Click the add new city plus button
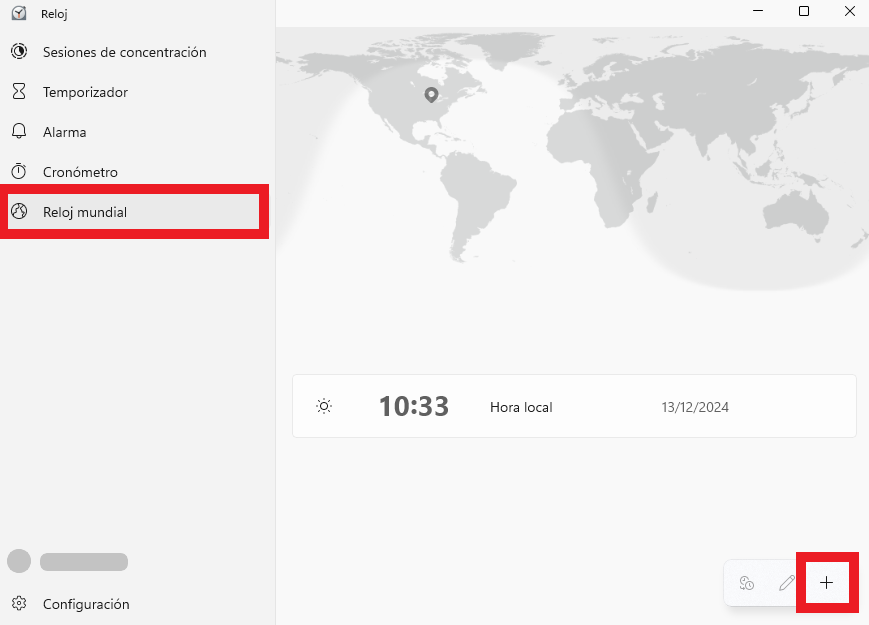The image size is (869, 625). (x=826, y=582)
